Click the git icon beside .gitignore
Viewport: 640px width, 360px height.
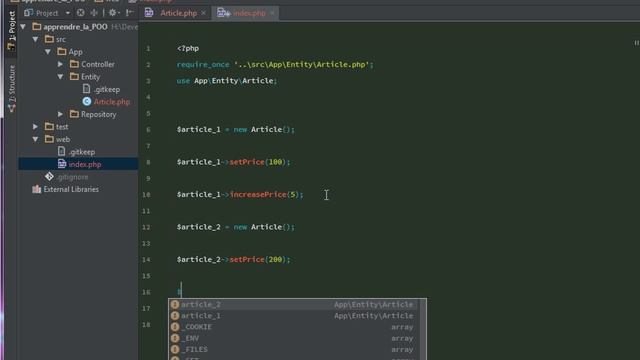click(x=49, y=176)
